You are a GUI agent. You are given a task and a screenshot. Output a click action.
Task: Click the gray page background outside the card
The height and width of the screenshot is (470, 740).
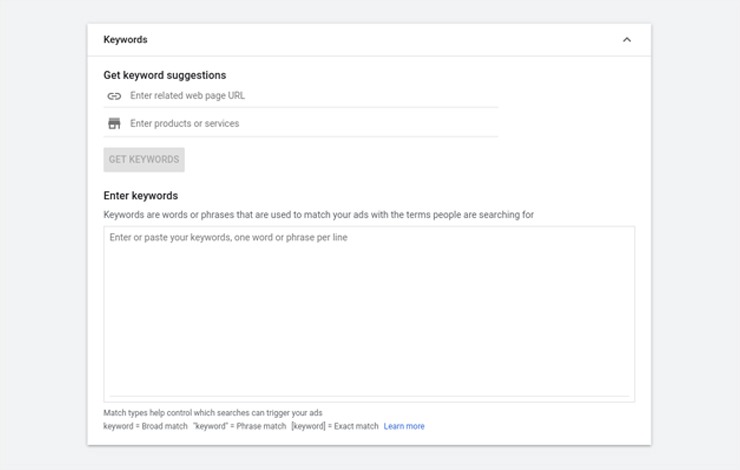[x=40, y=250]
